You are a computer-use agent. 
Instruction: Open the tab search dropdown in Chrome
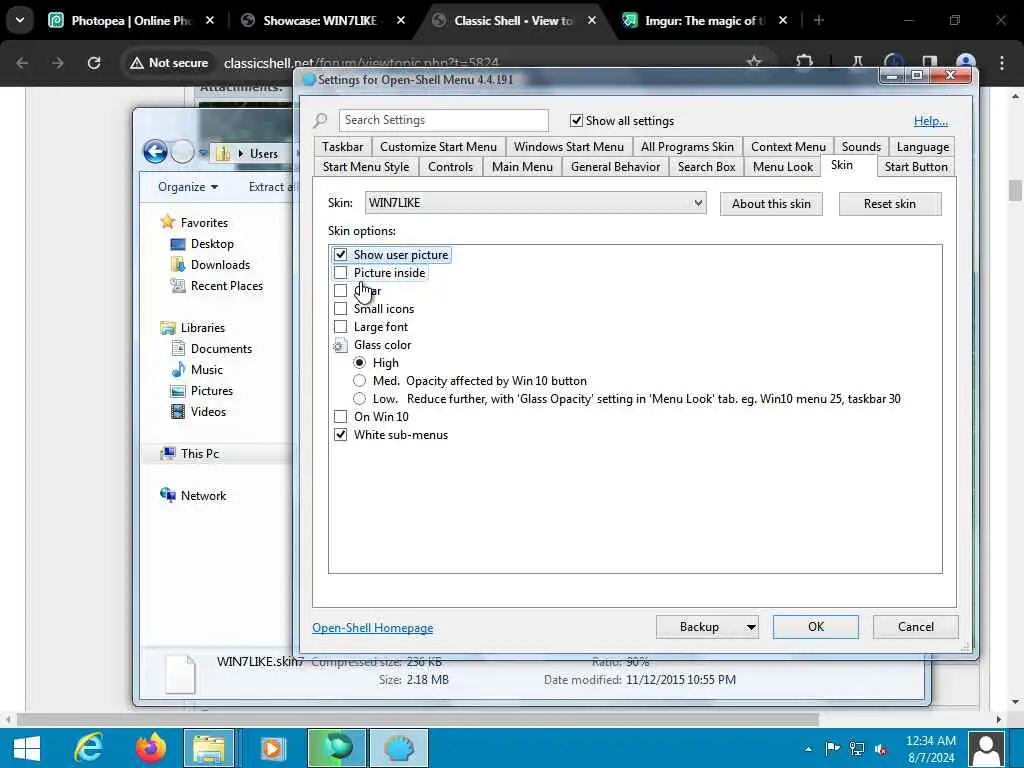click(20, 20)
